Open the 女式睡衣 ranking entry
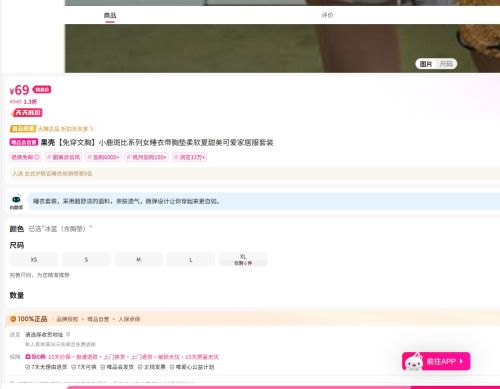Viewport: 500px width, 389px height. (52, 173)
